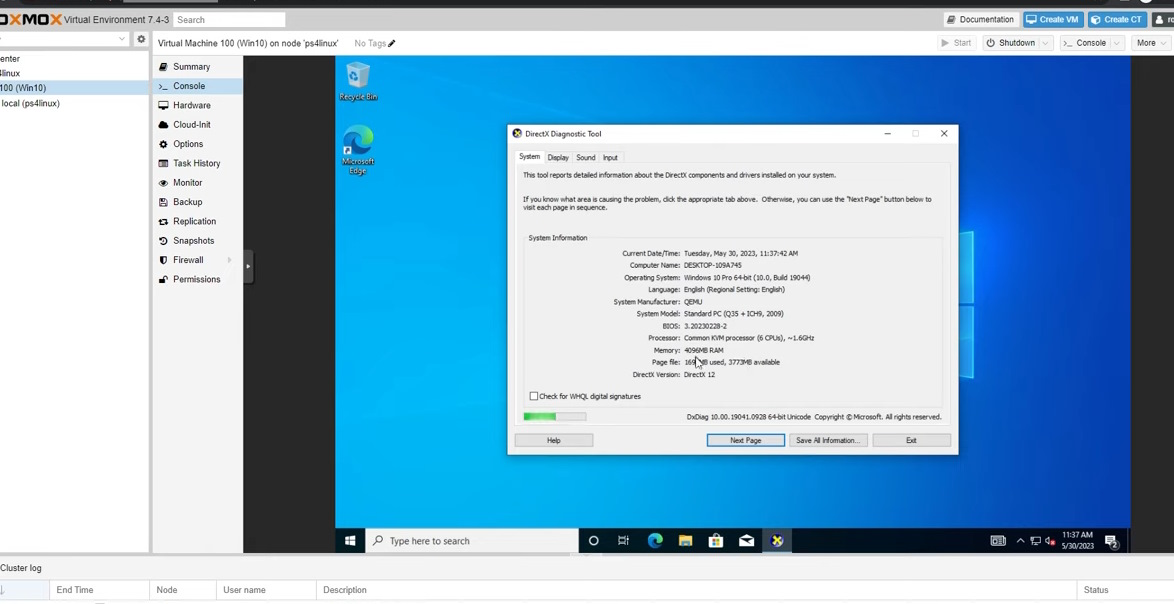Open the Firewall settings for VM 100
The width and height of the screenshot is (1174, 604).
(188, 259)
